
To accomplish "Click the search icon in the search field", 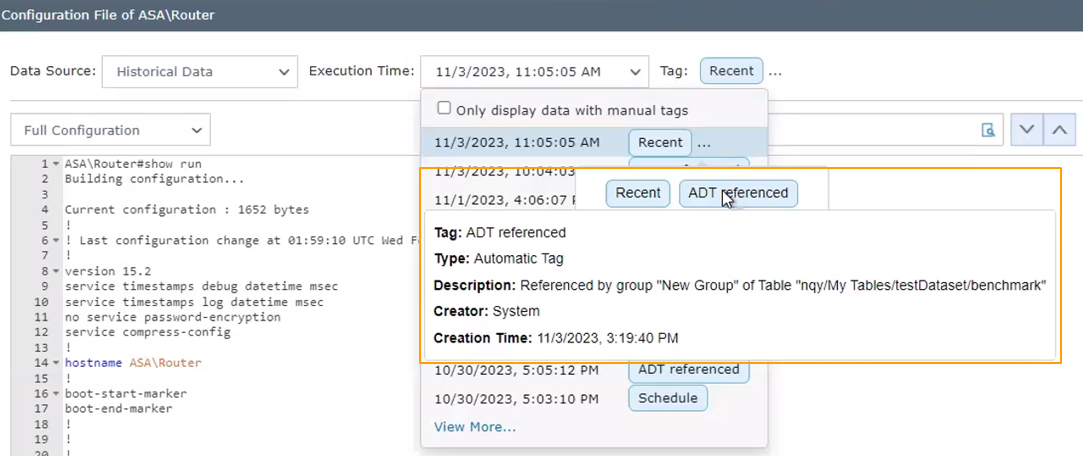I will tap(988, 130).
